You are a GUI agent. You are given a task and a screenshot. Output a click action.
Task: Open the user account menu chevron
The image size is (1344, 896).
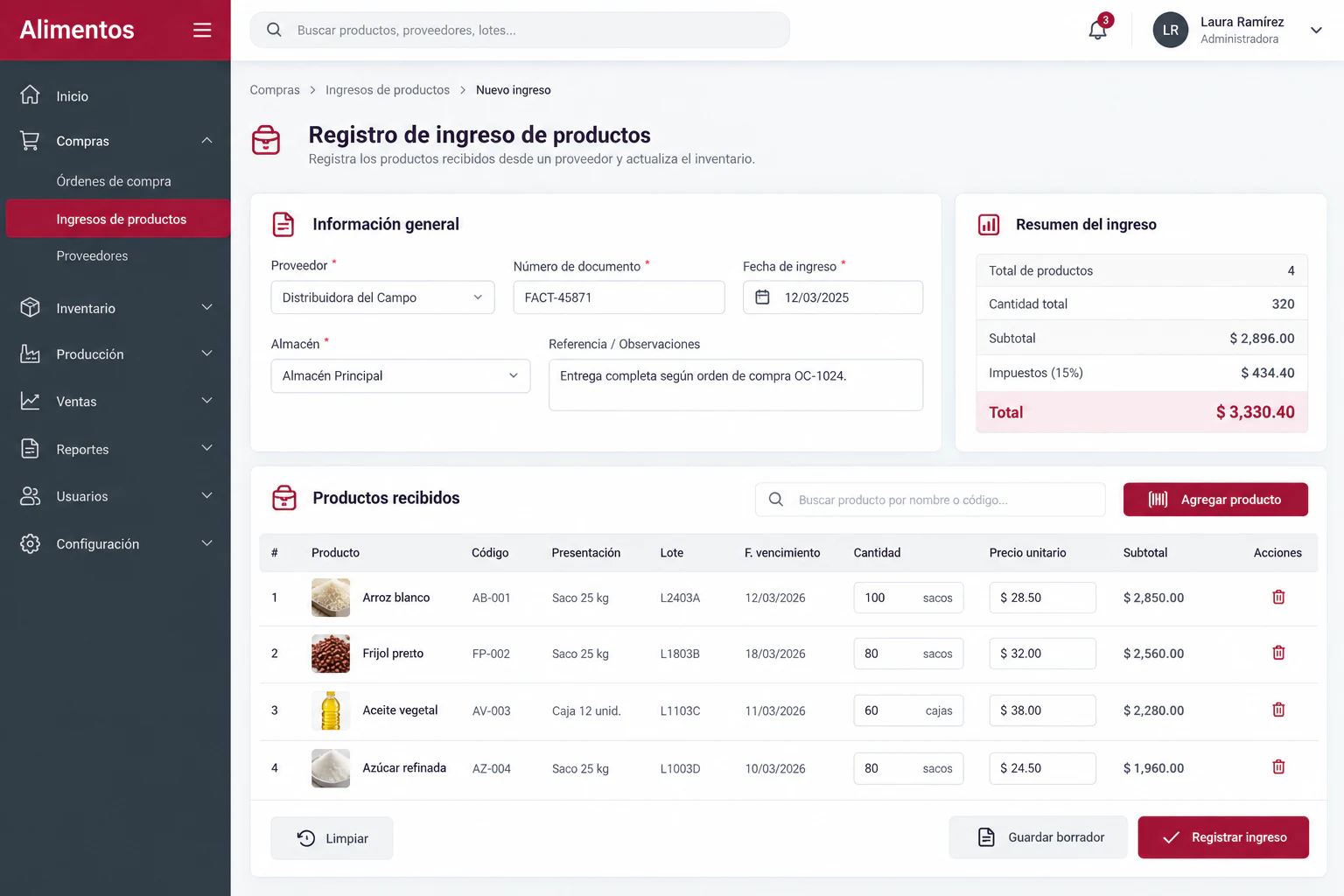click(1315, 30)
